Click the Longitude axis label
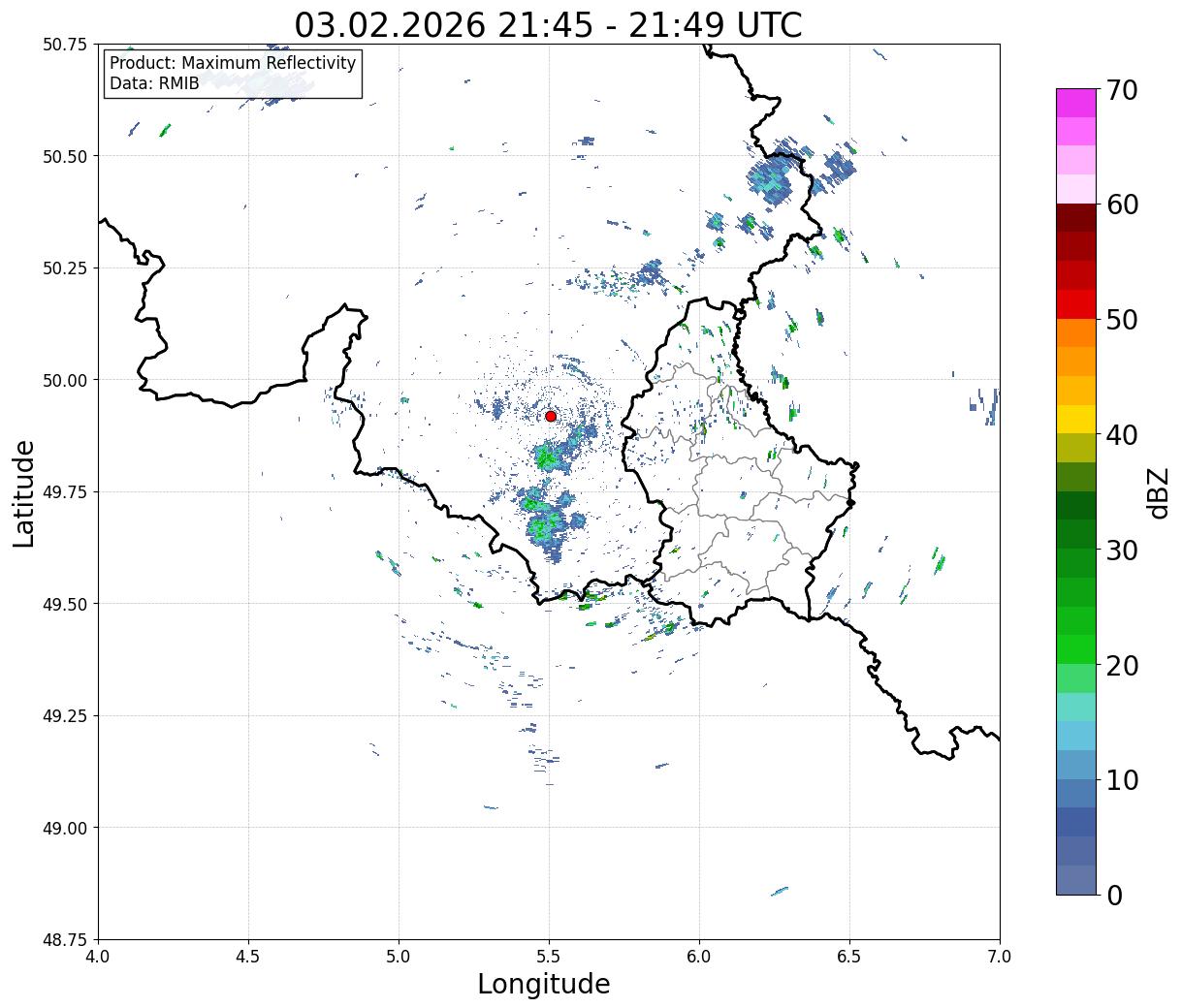 click(x=544, y=984)
